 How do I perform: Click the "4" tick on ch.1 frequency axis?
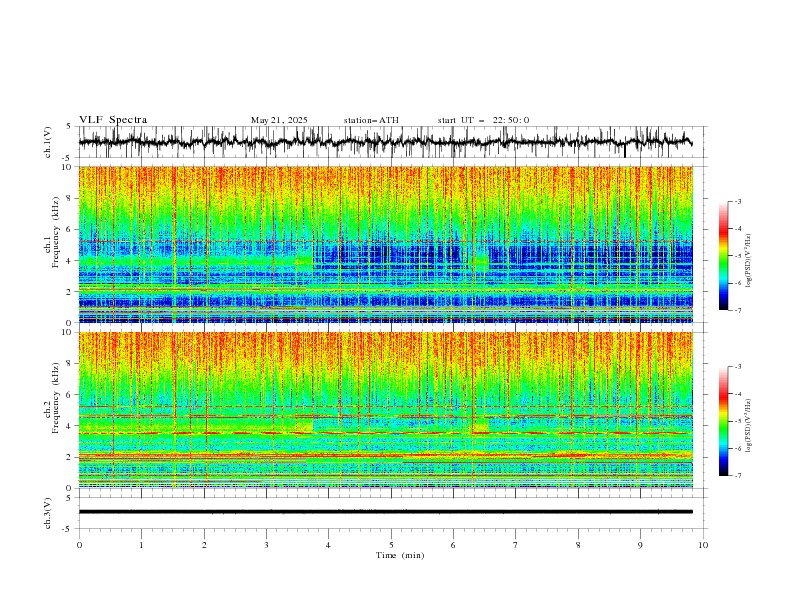(x=69, y=261)
